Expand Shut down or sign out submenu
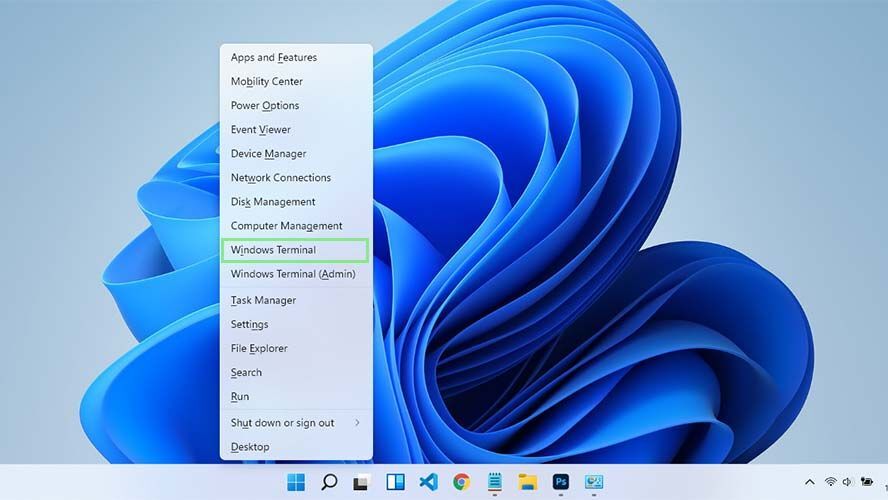 tap(295, 423)
